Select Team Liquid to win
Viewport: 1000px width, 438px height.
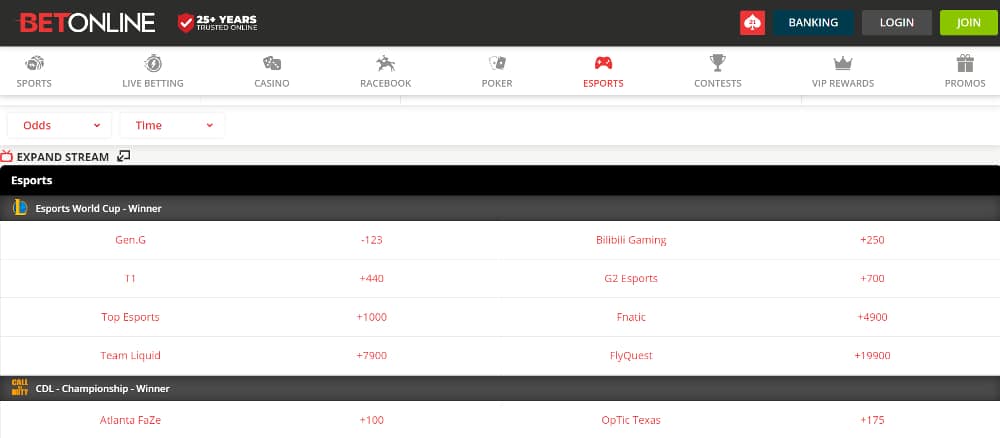[x=130, y=356]
